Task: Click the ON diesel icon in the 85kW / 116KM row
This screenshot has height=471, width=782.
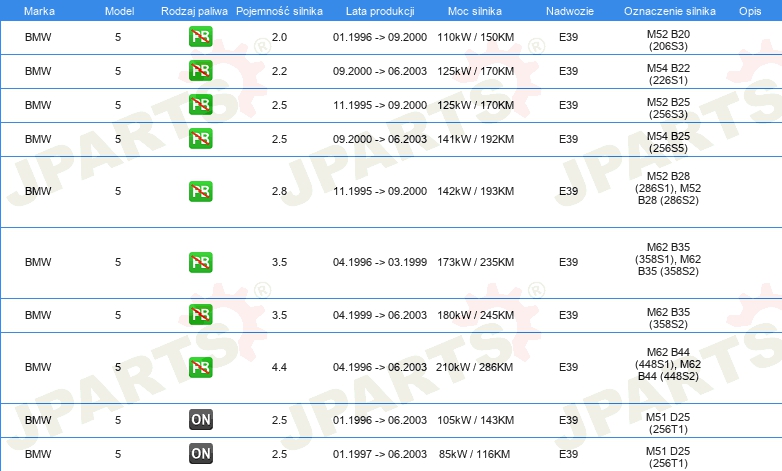Action: pos(200,454)
